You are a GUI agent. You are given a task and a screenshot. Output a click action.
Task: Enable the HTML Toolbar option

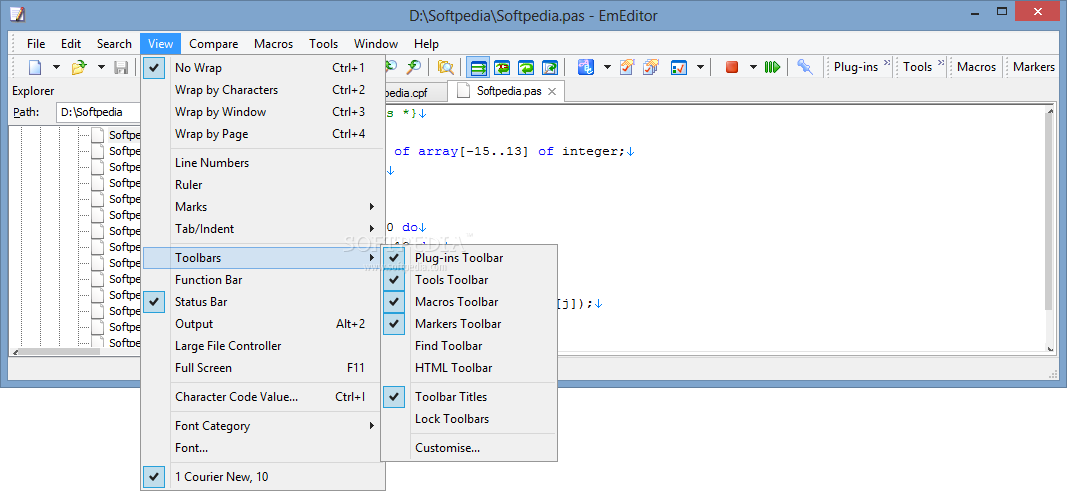click(x=470, y=368)
